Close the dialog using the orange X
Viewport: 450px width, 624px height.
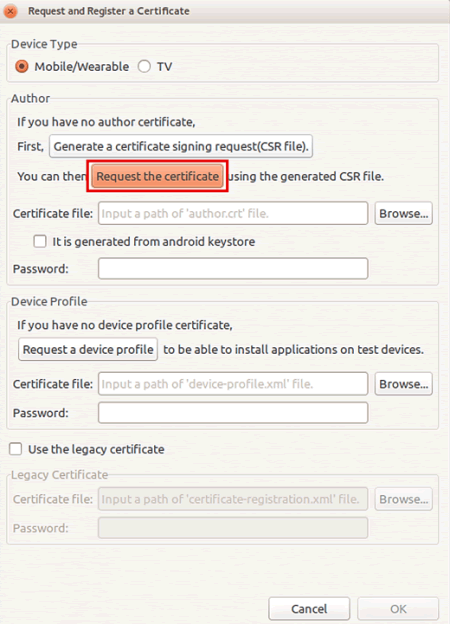tap(10, 11)
